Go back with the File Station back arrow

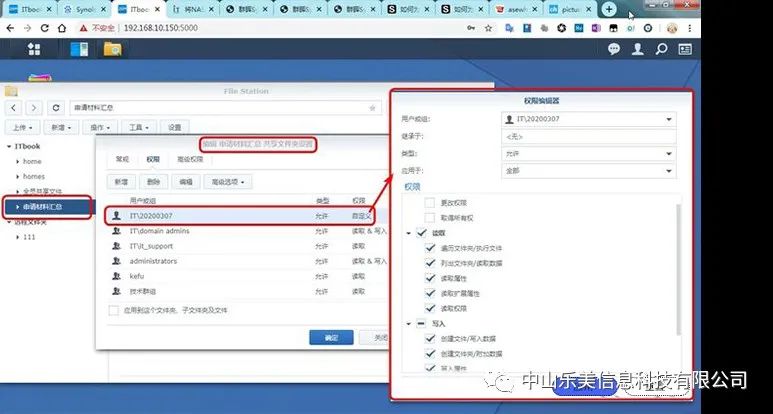(x=13, y=107)
